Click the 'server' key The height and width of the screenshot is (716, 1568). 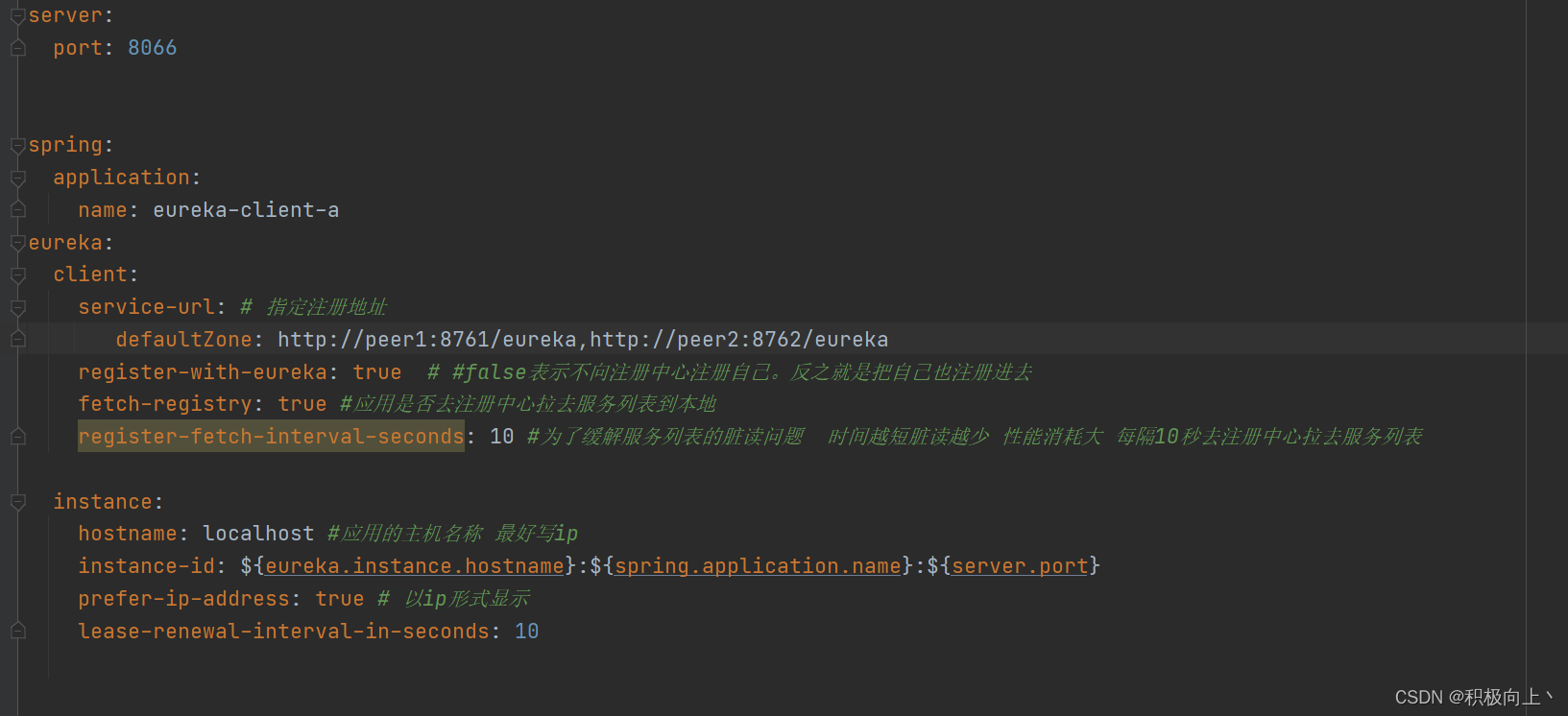coord(65,15)
